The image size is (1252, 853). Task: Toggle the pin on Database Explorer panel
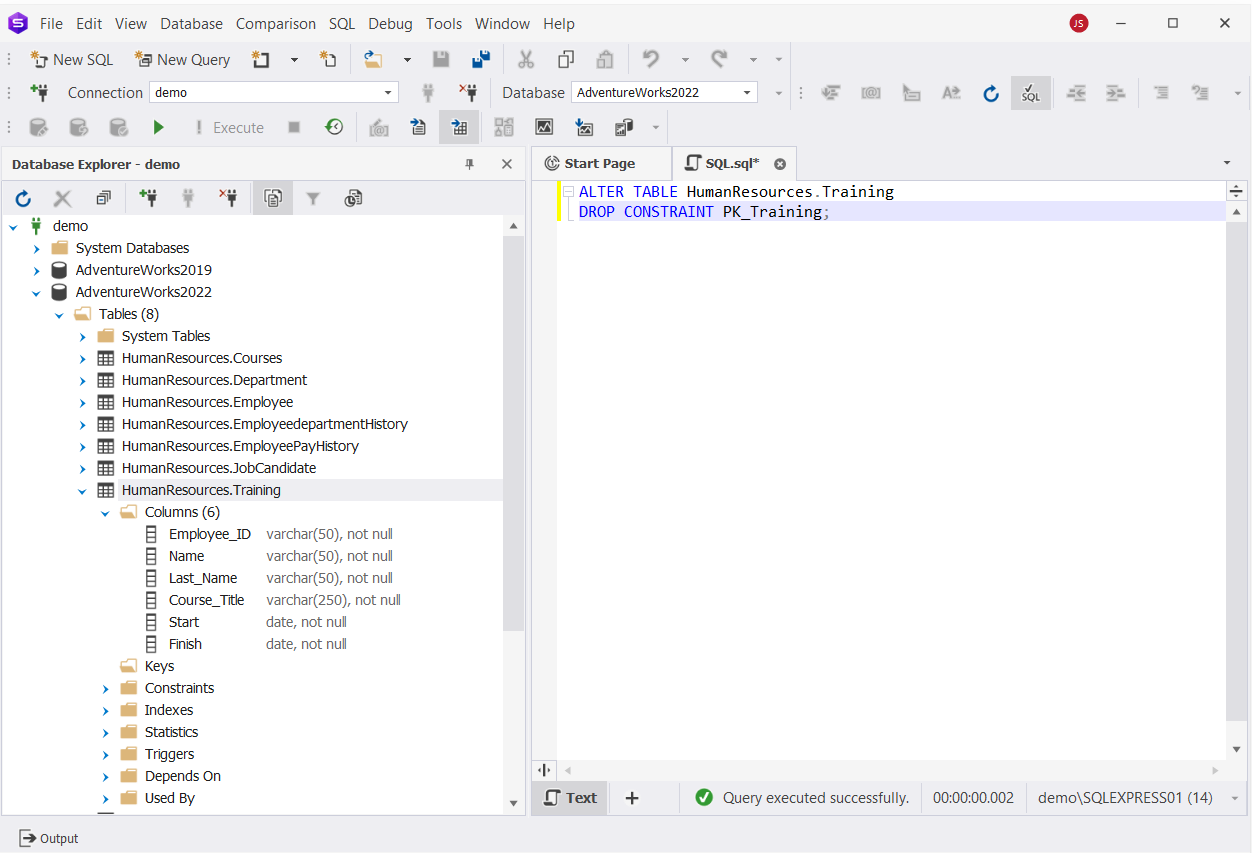(470, 164)
